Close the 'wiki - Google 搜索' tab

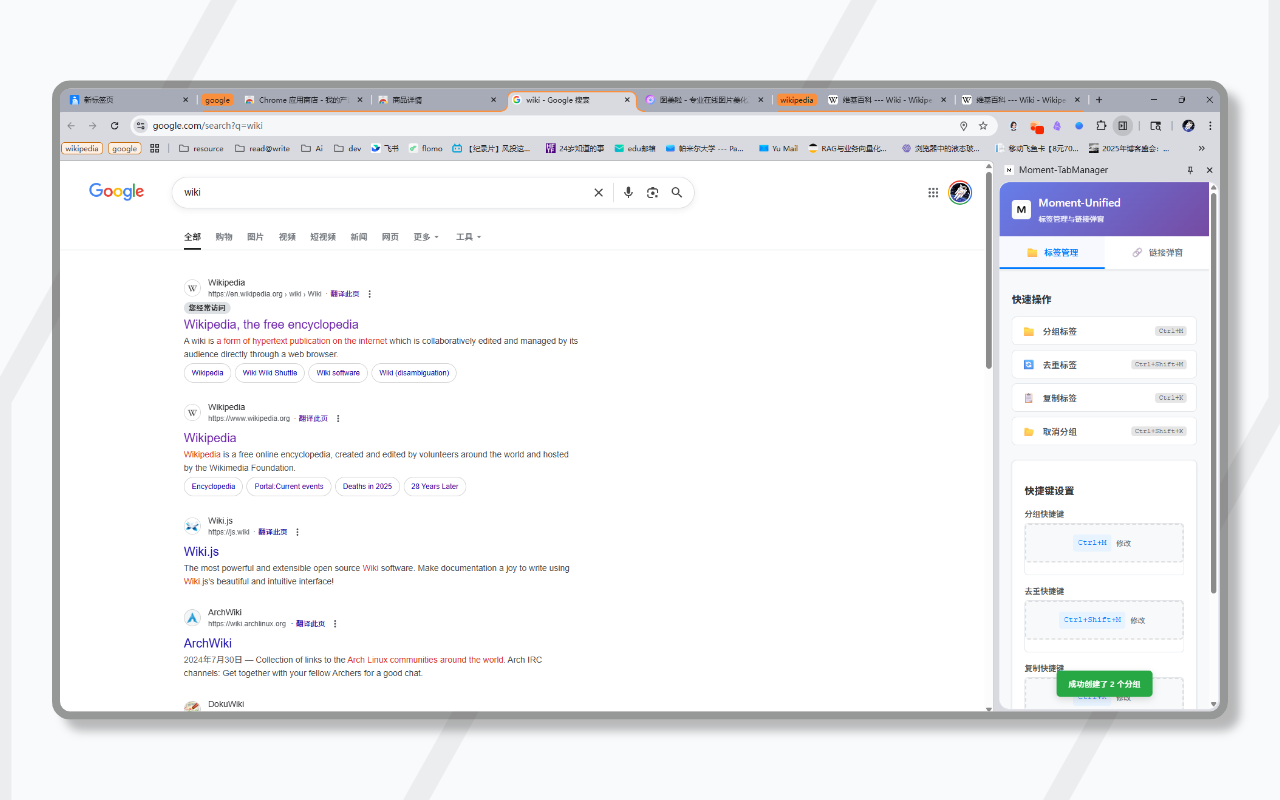point(628,100)
